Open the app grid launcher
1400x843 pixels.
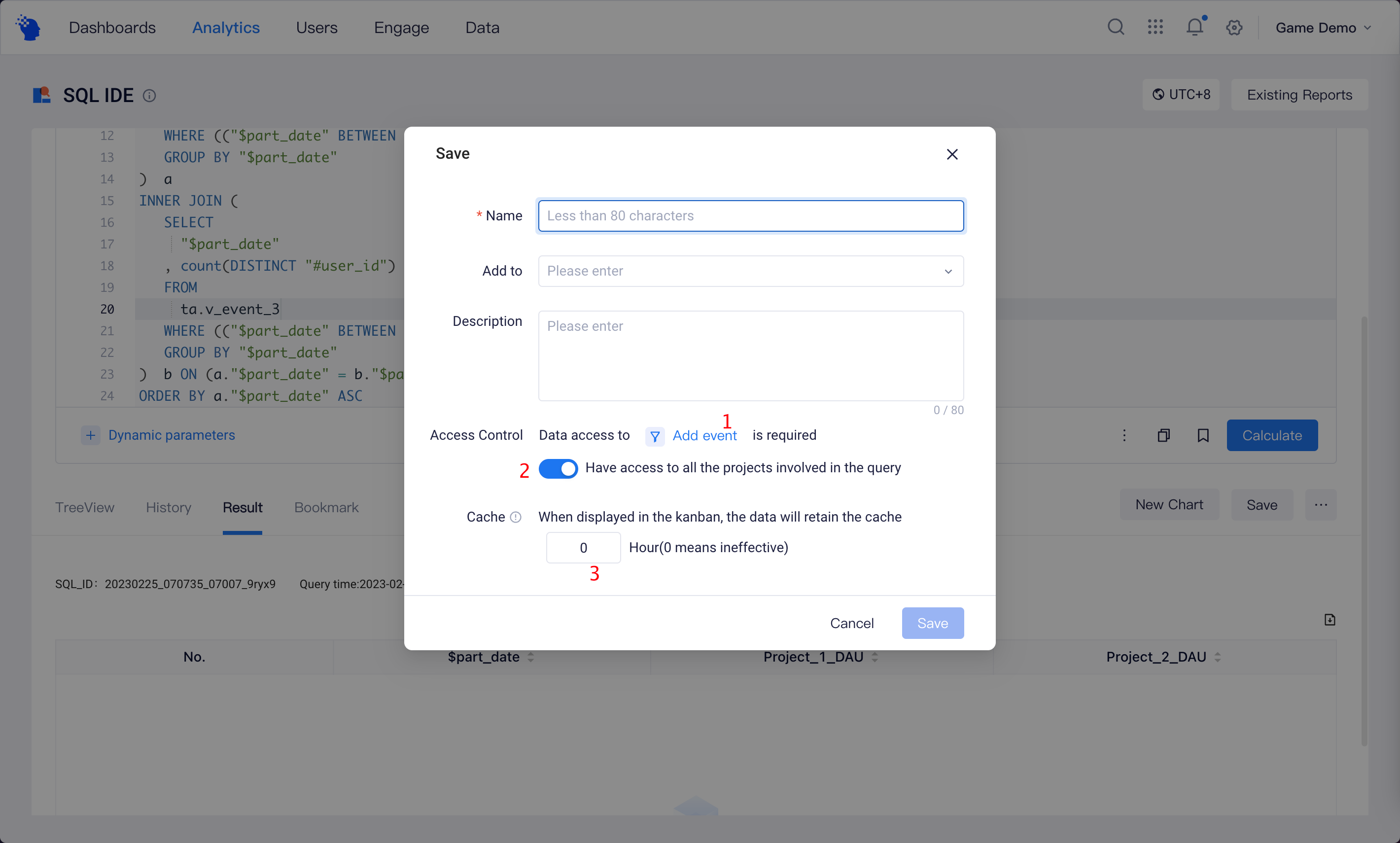[1155, 27]
